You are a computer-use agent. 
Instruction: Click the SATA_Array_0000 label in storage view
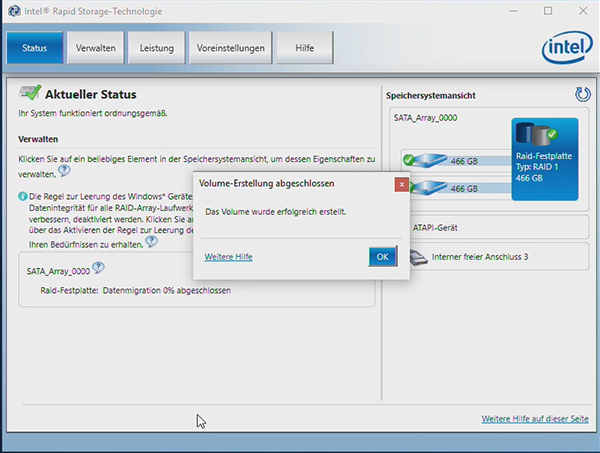[426, 118]
